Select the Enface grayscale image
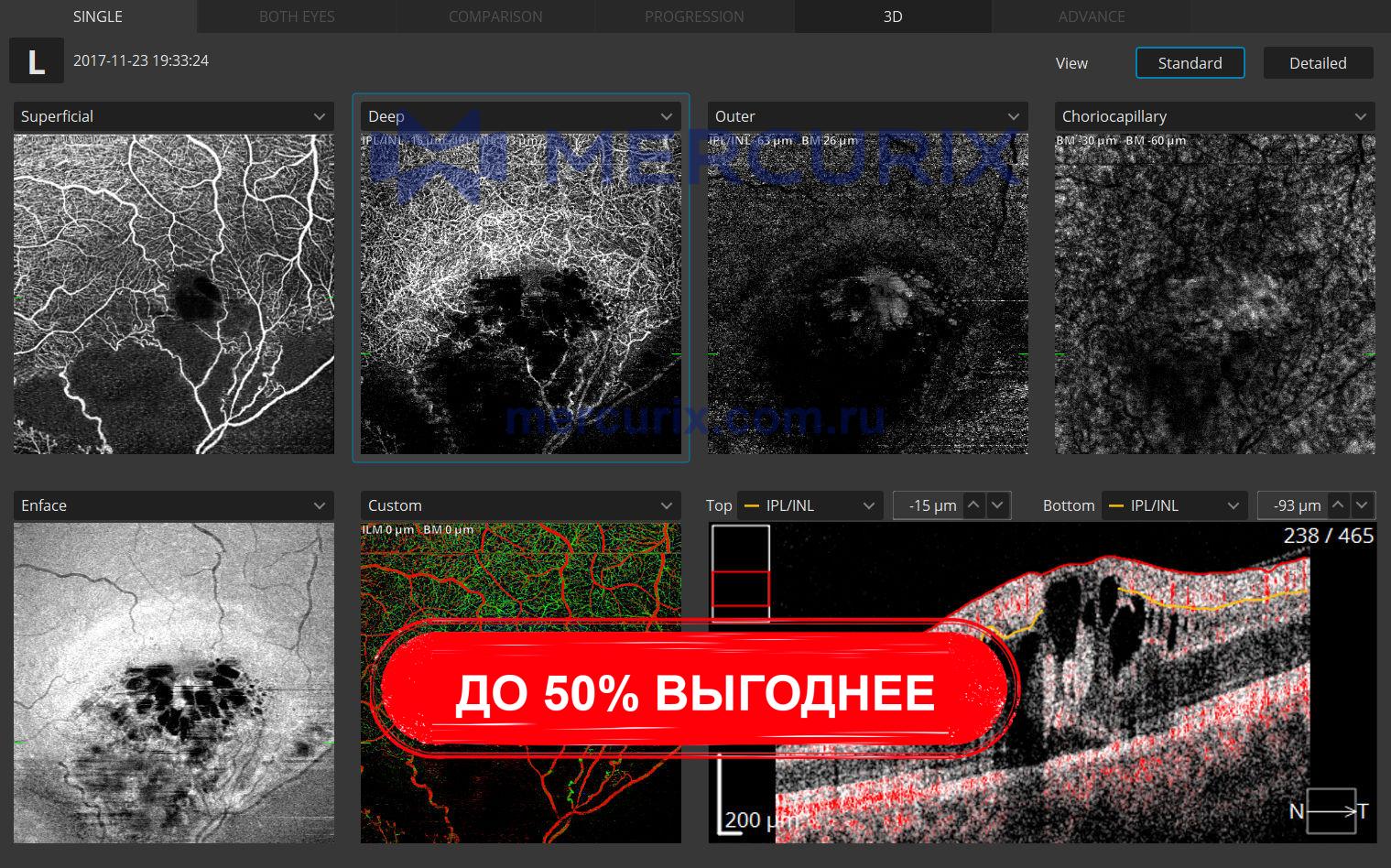Image resolution: width=1391 pixels, height=868 pixels. click(x=174, y=683)
